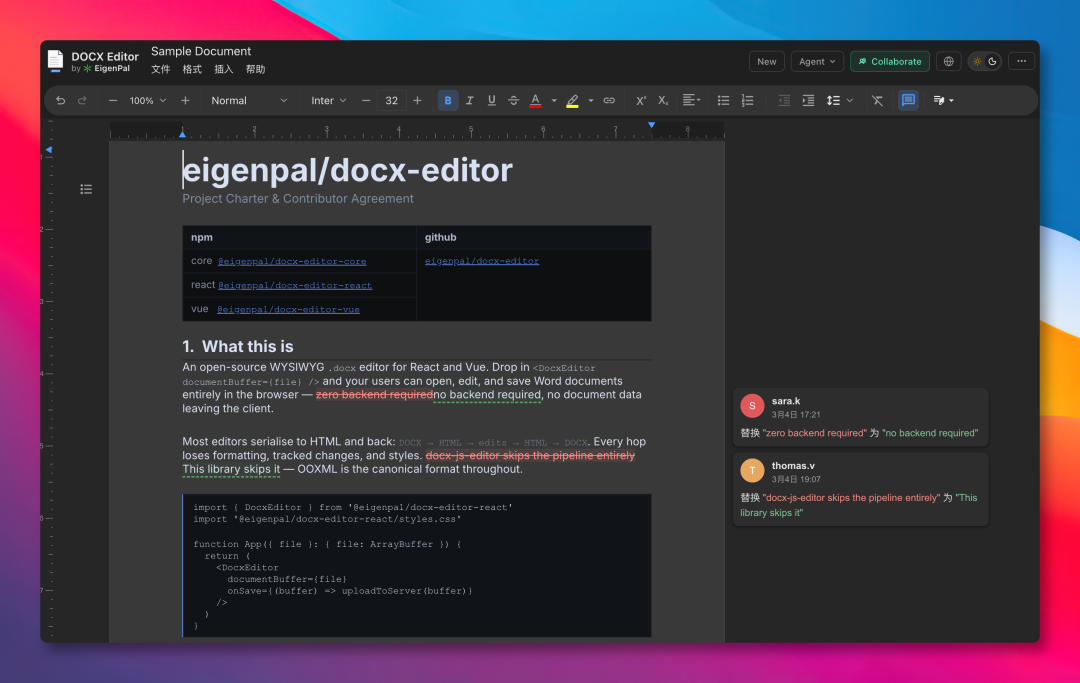1080x683 pixels.
Task: Click the inserted 'This library skips it' text
Action: pyautogui.click(x=231, y=469)
